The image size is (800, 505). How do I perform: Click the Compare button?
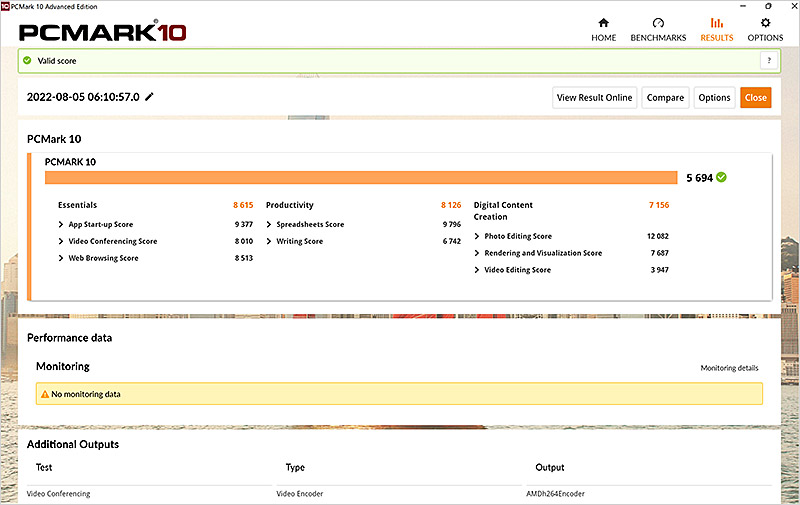(x=665, y=97)
